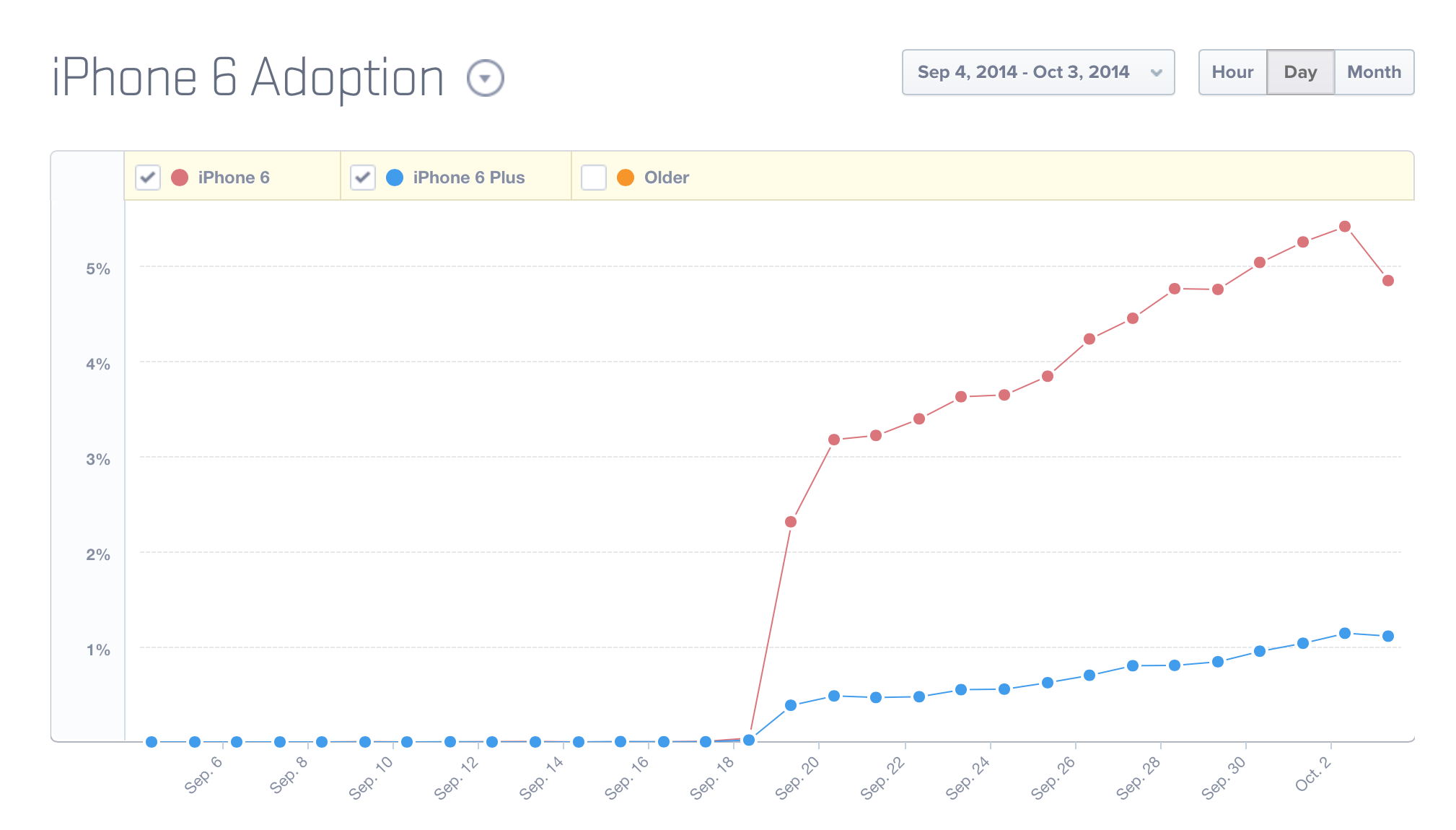Click the orange Older legend dot

[626, 178]
